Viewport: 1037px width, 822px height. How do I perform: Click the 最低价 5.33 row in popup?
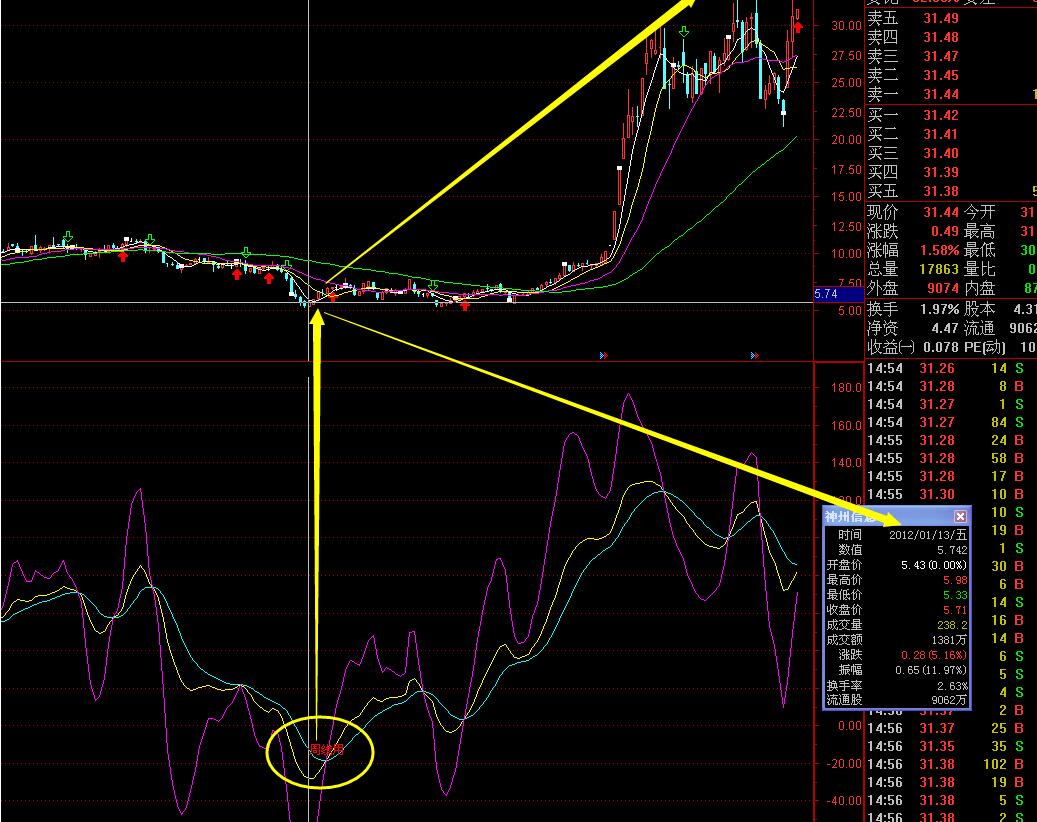897,595
